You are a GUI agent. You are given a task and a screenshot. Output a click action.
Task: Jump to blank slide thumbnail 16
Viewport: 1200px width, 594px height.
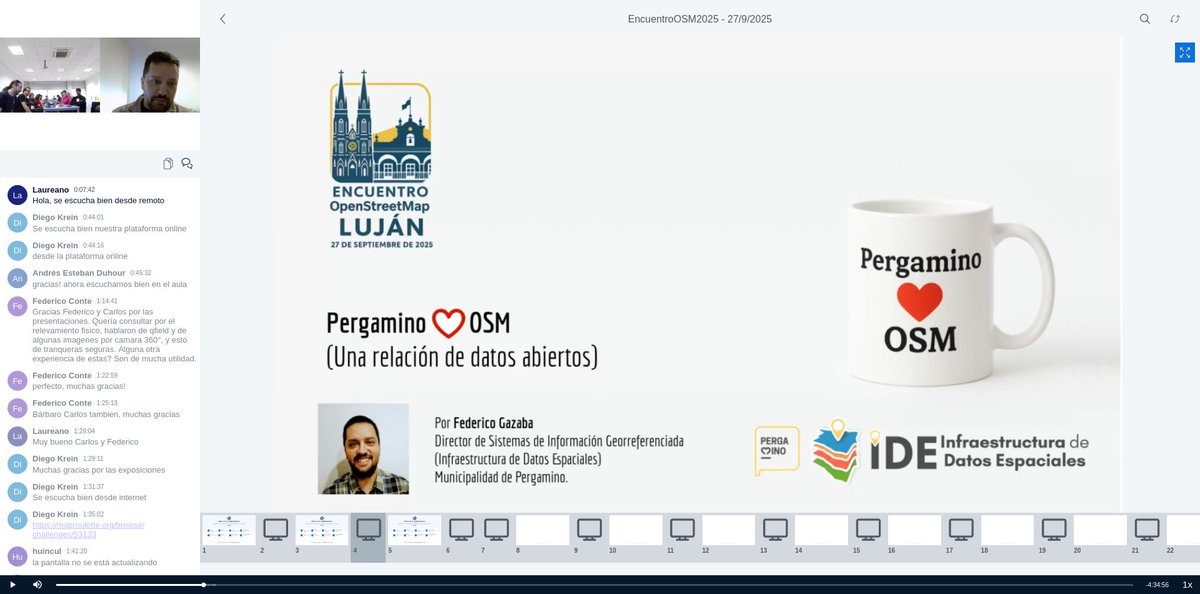pos(914,530)
